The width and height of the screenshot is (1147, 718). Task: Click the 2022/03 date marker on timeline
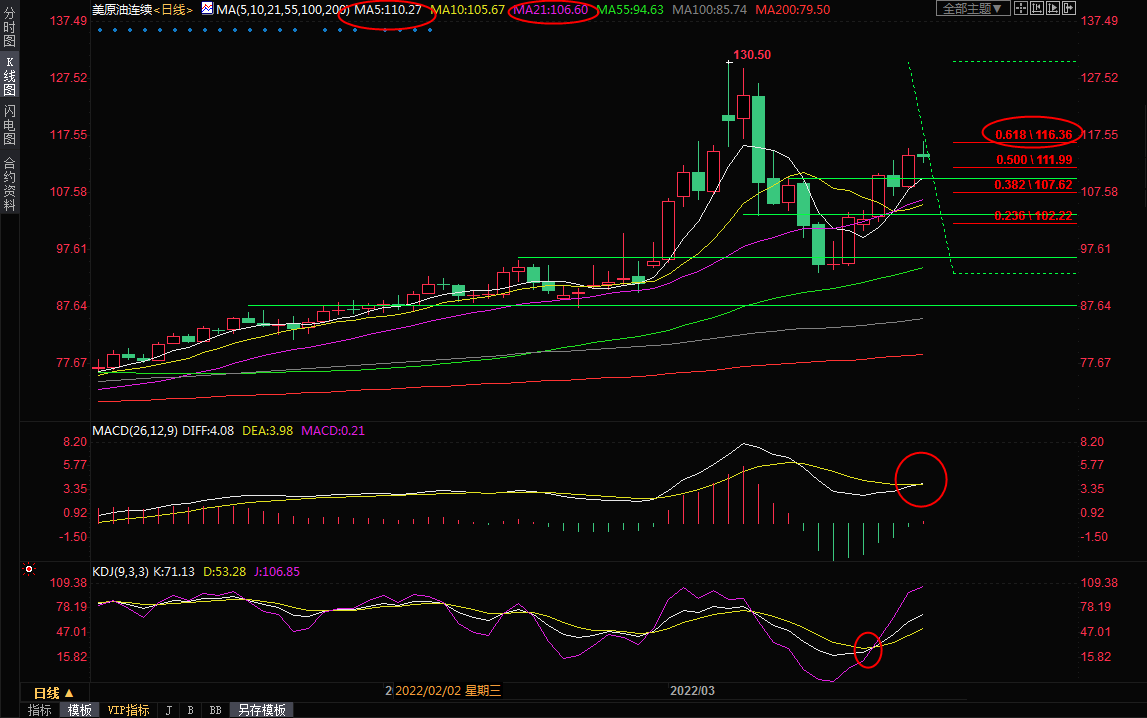(692, 691)
